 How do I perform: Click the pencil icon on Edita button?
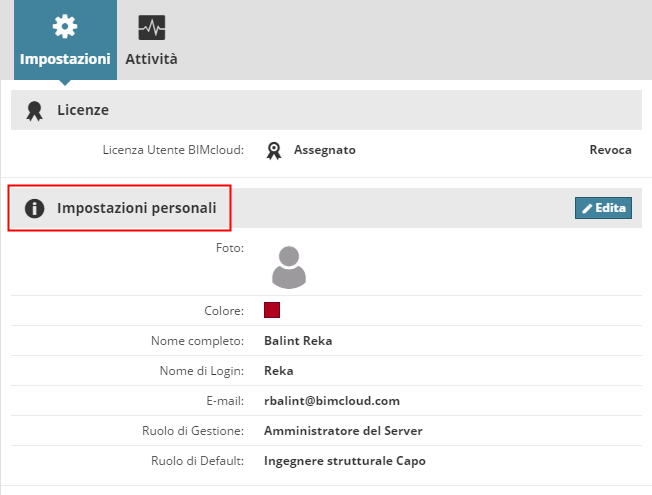point(587,208)
